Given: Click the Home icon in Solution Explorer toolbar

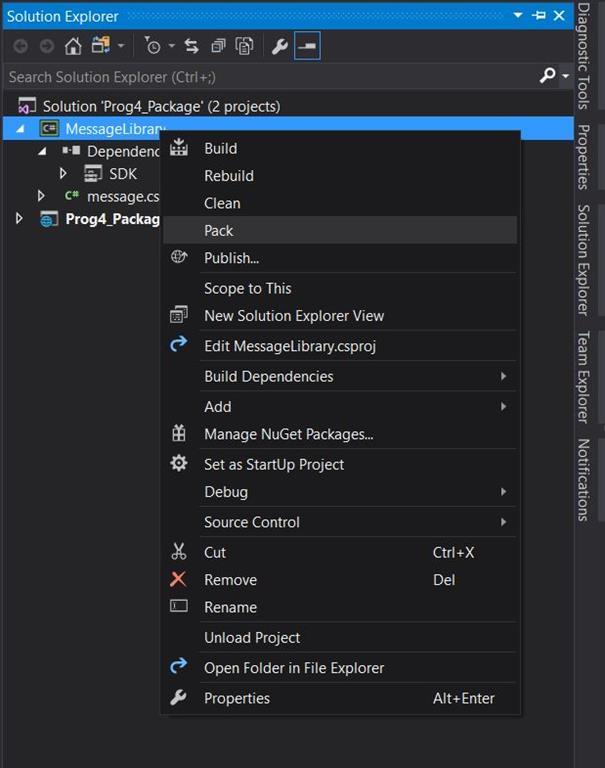Looking at the screenshot, I should (x=73, y=46).
